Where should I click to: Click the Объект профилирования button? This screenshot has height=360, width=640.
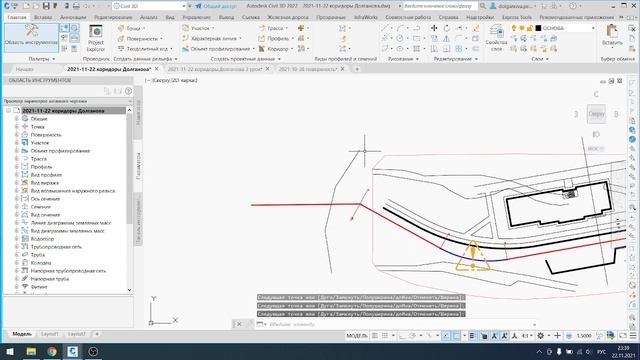pyautogui.click(x=216, y=49)
